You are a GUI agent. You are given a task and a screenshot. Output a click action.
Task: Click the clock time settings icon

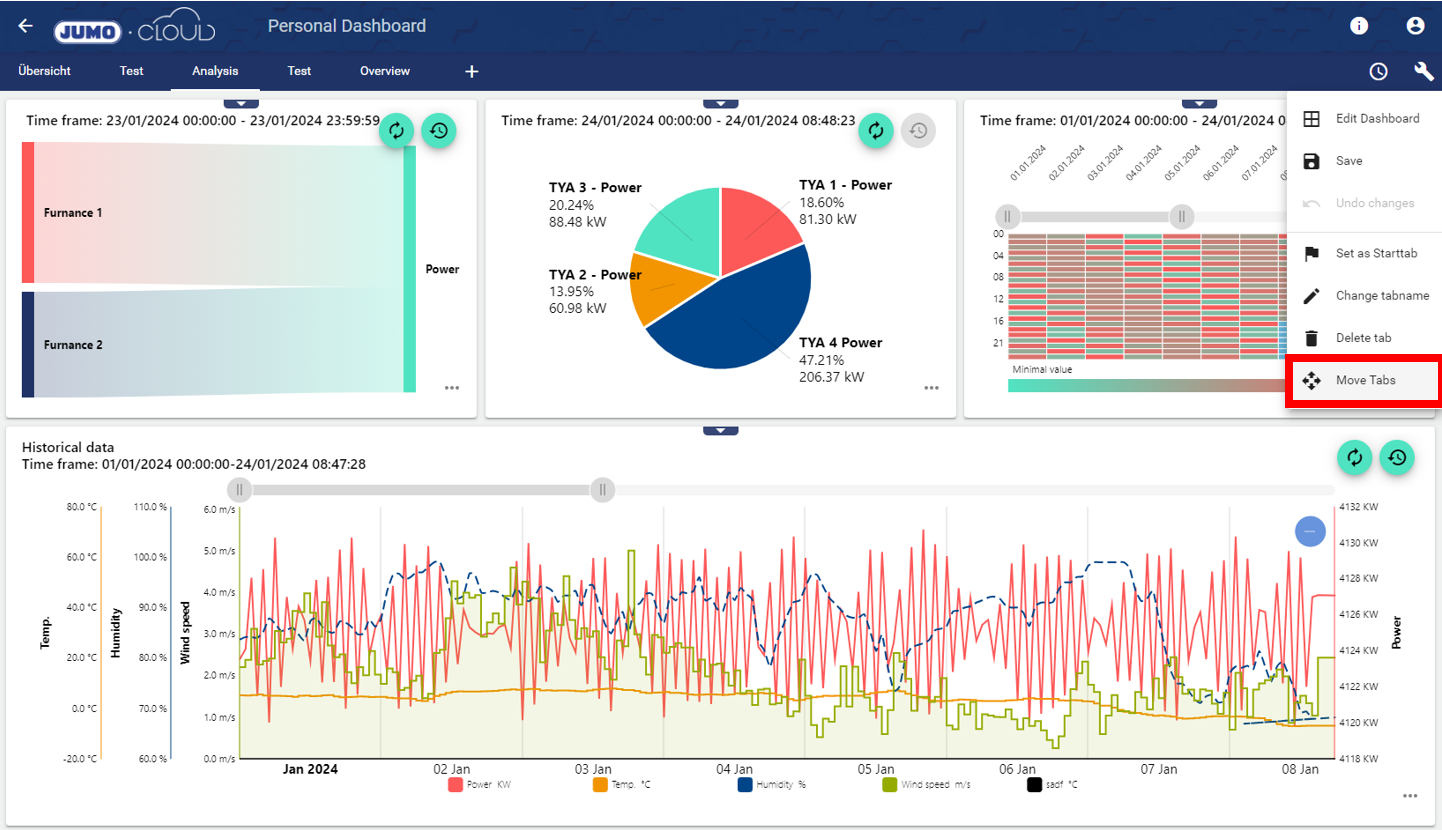coord(1378,71)
